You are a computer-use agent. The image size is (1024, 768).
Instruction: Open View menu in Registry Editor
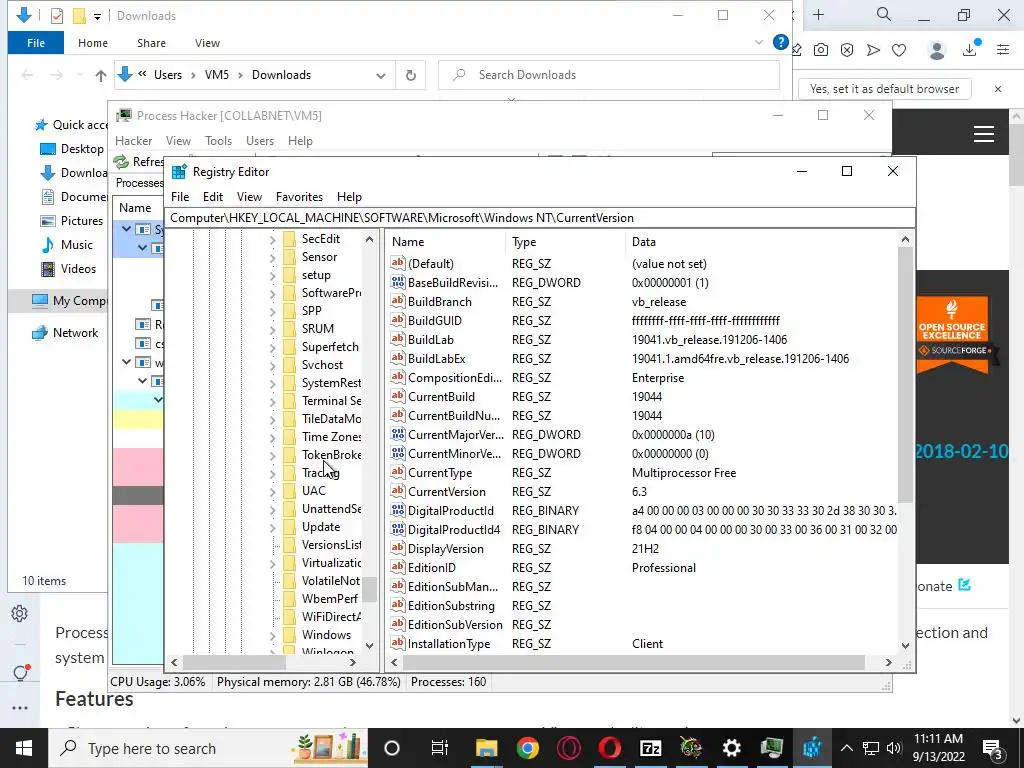[249, 197]
